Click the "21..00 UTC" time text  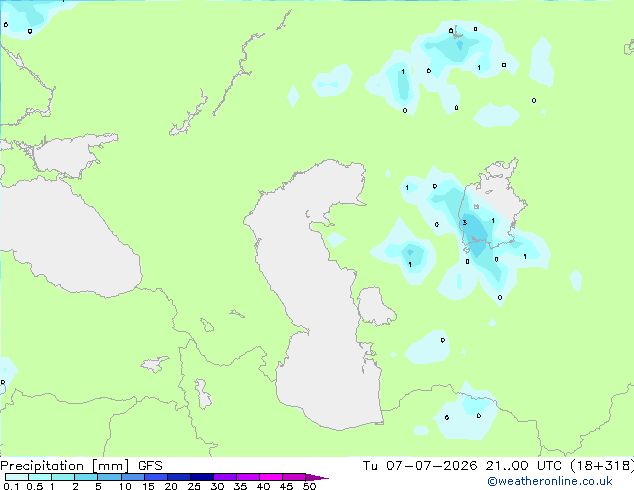(x=524, y=466)
